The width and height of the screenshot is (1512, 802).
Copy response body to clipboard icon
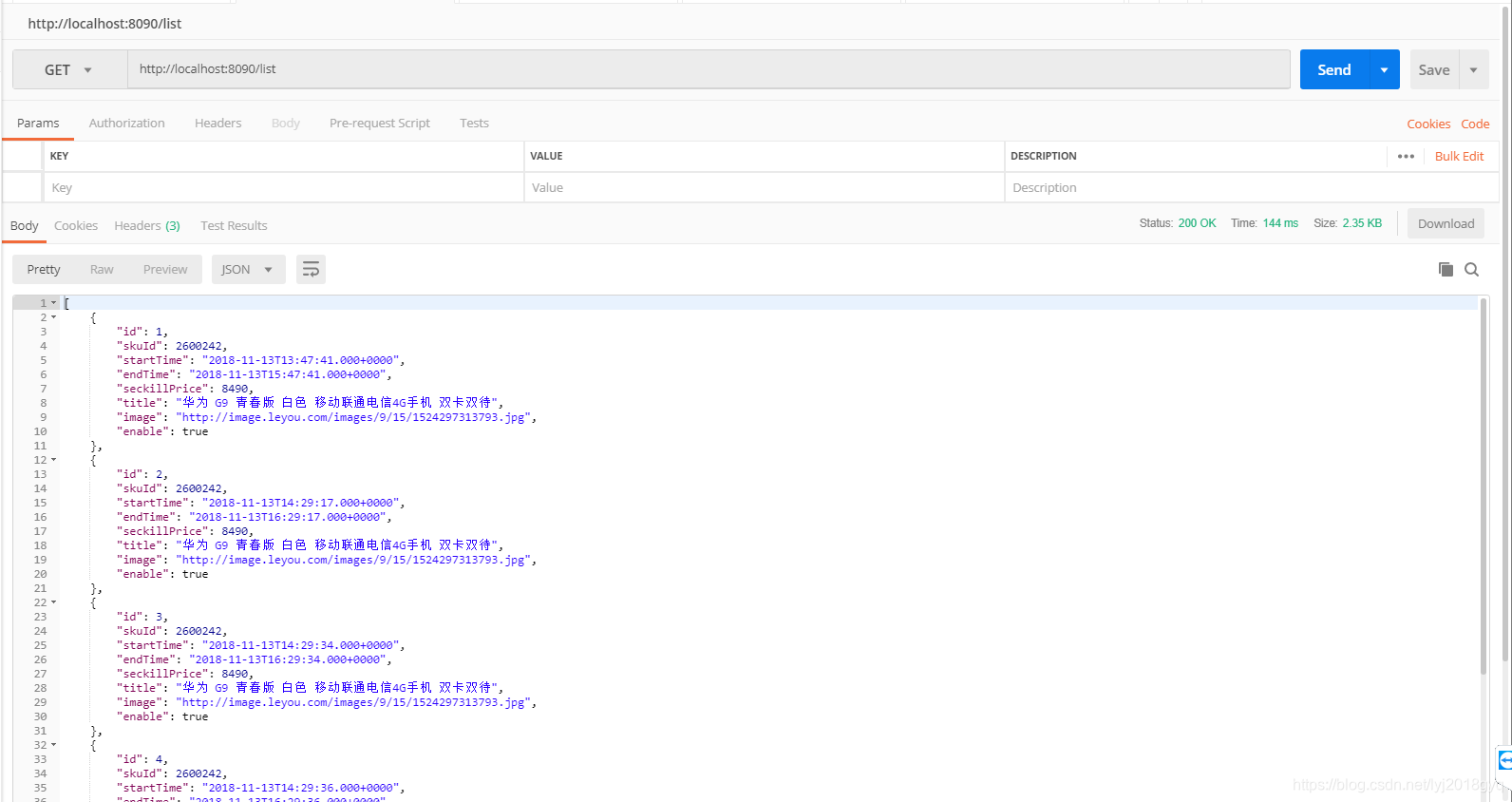pyautogui.click(x=1446, y=270)
